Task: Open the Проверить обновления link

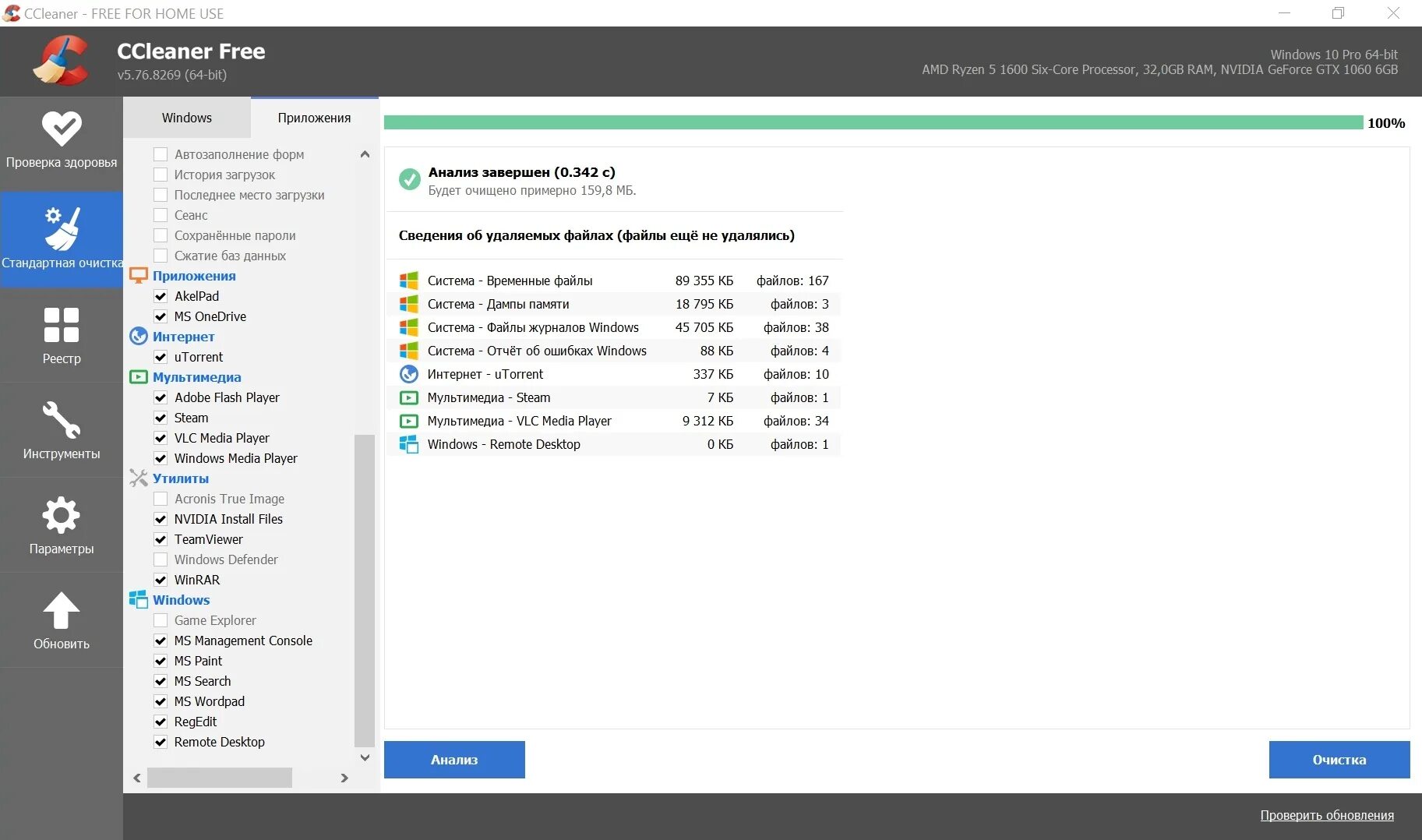Action: (1327, 815)
